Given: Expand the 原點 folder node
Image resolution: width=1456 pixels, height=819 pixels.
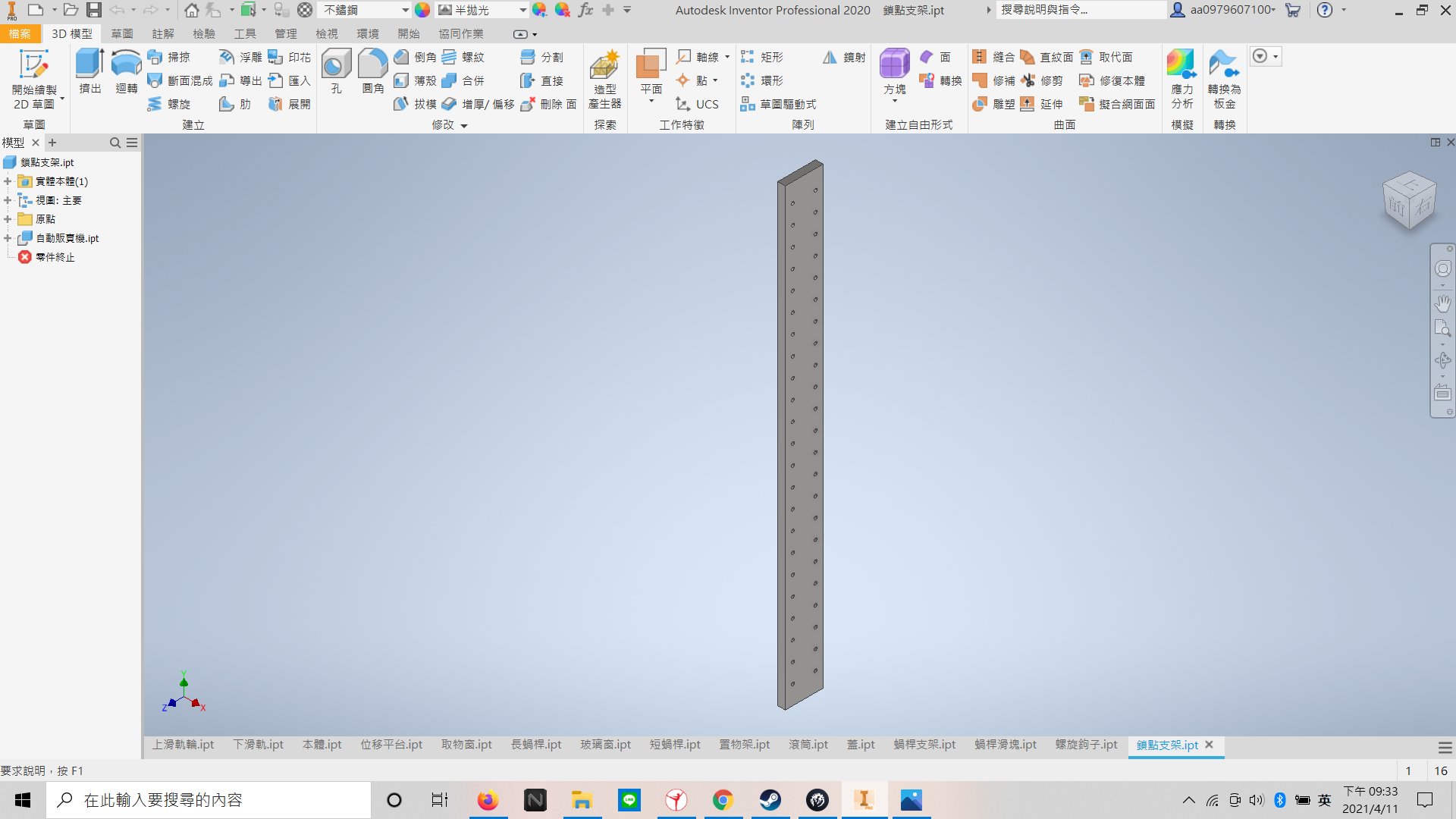Looking at the screenshot, I should pos(8,219).
